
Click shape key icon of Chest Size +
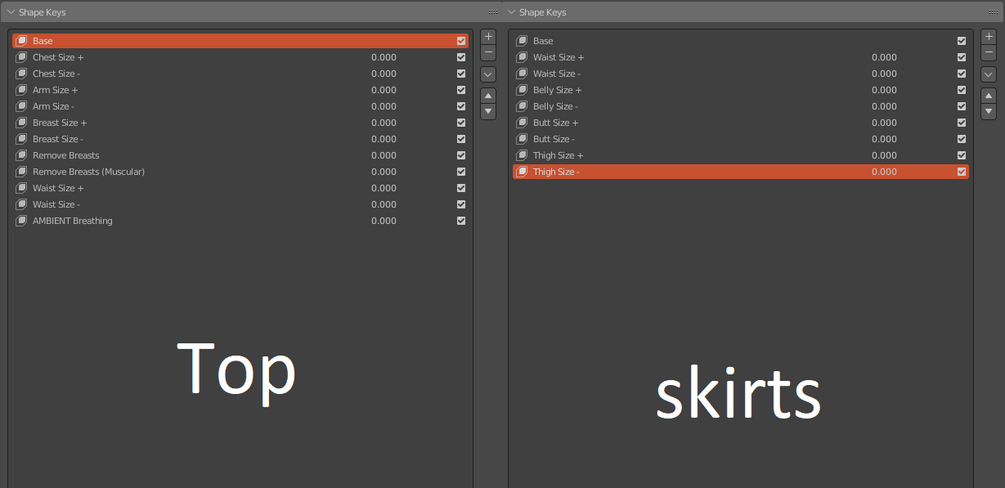(x=21, y=57)
